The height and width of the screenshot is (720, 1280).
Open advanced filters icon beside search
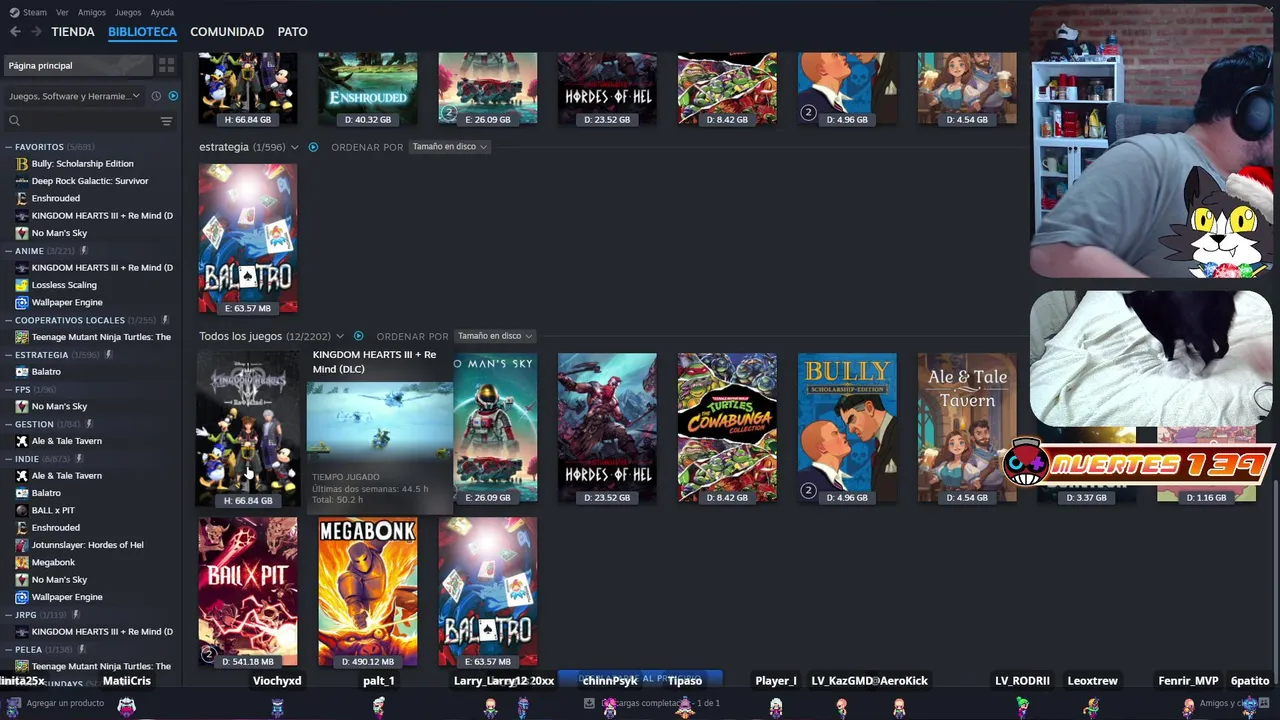pos(167,121)
